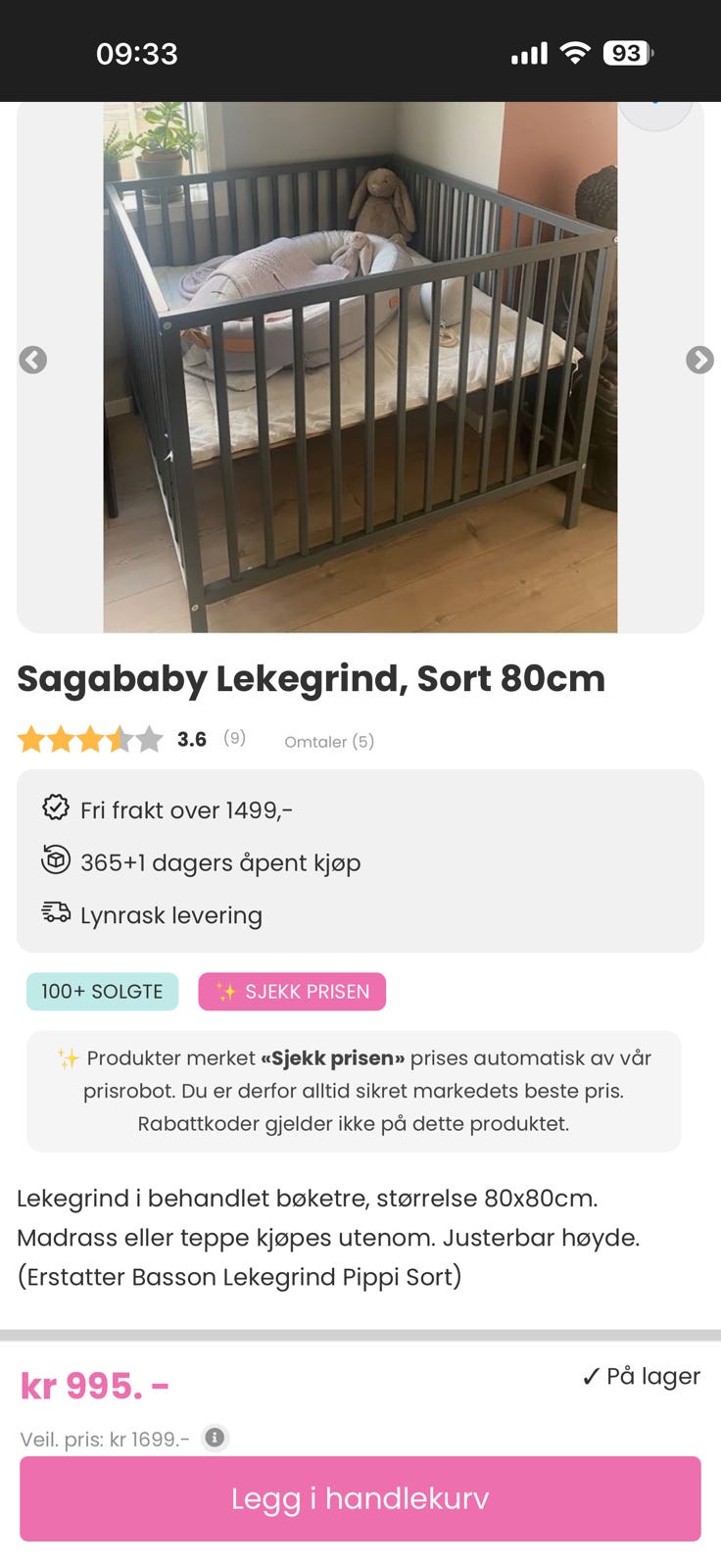Screen dimensions: 721x1568
Task: Tap the free shipping badge icon
Action: pos(56,808)
